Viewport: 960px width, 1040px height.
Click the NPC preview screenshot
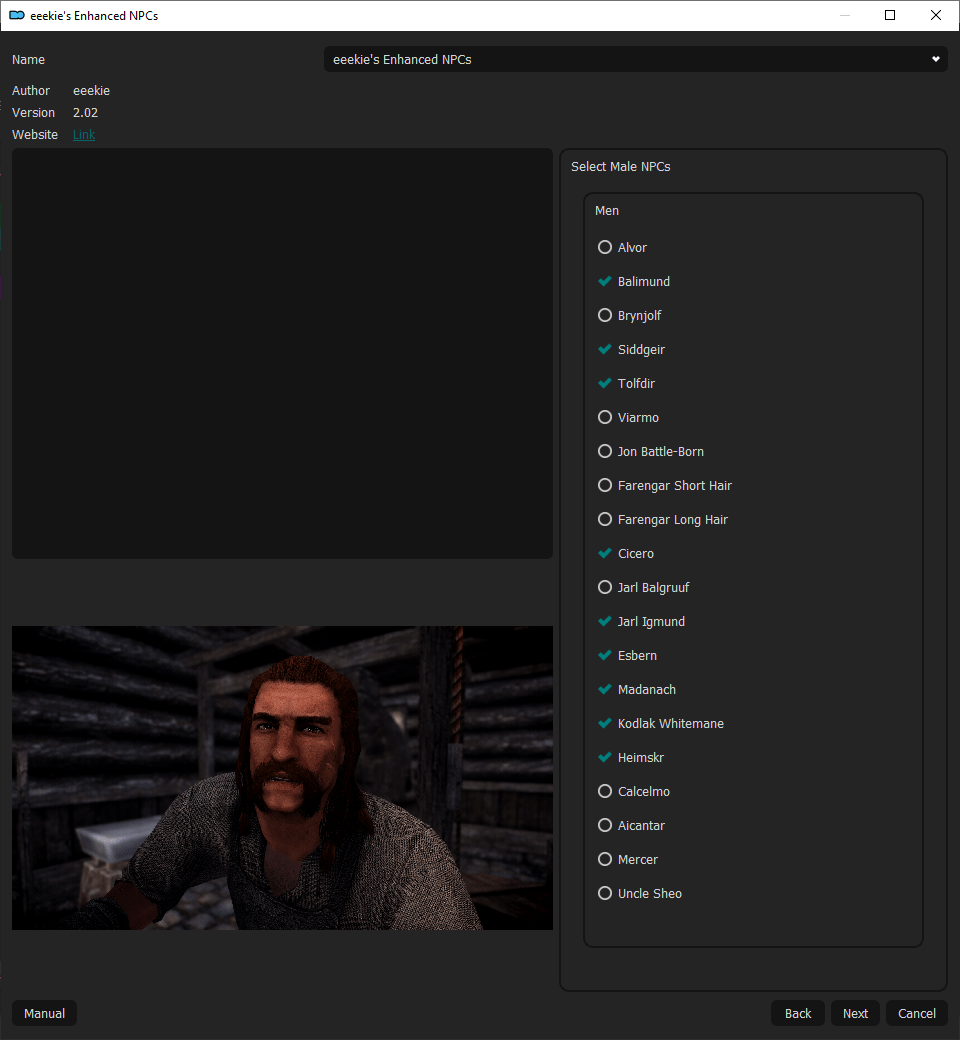282,778
